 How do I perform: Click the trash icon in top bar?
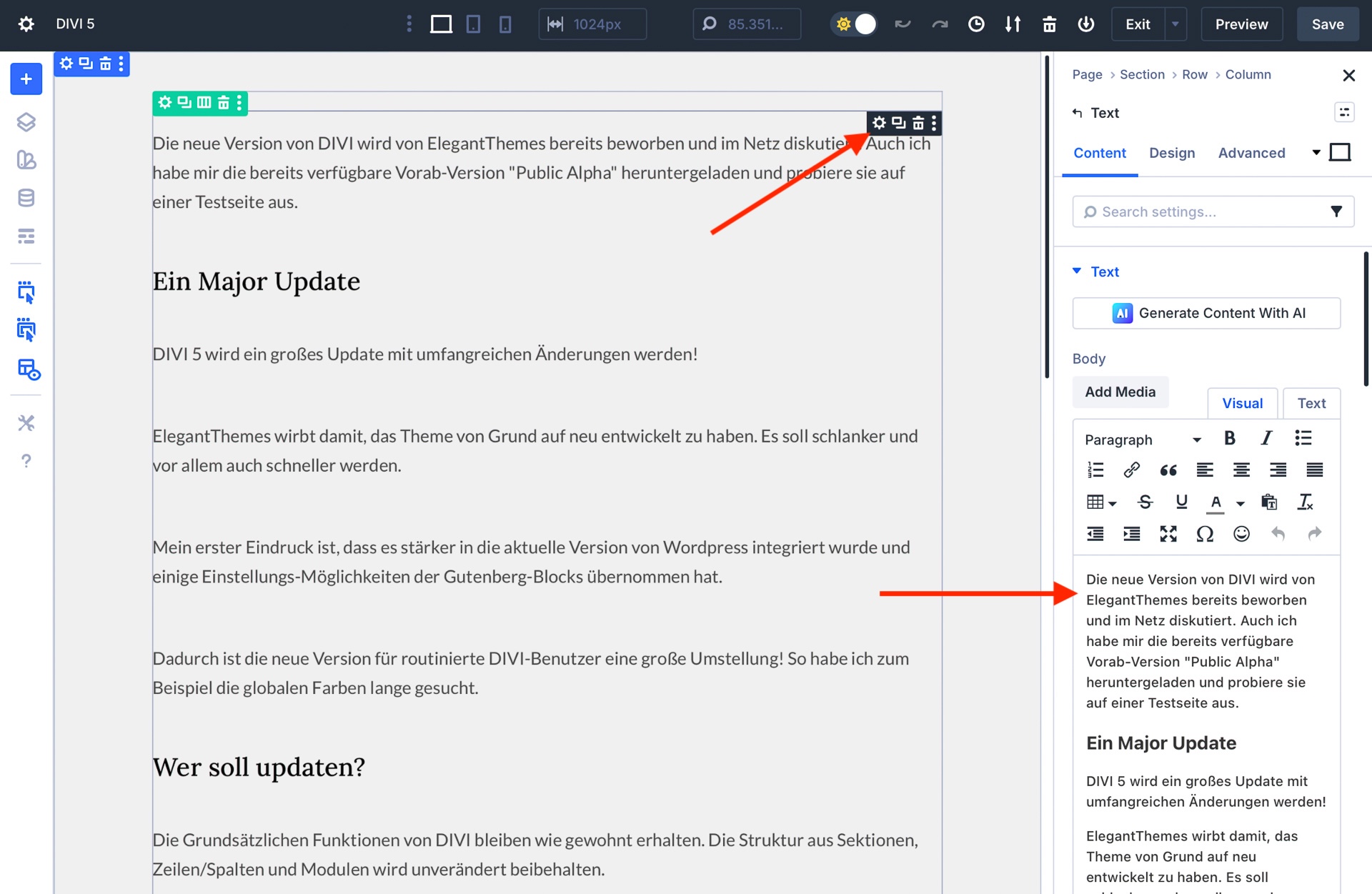tap(1049, 24)
